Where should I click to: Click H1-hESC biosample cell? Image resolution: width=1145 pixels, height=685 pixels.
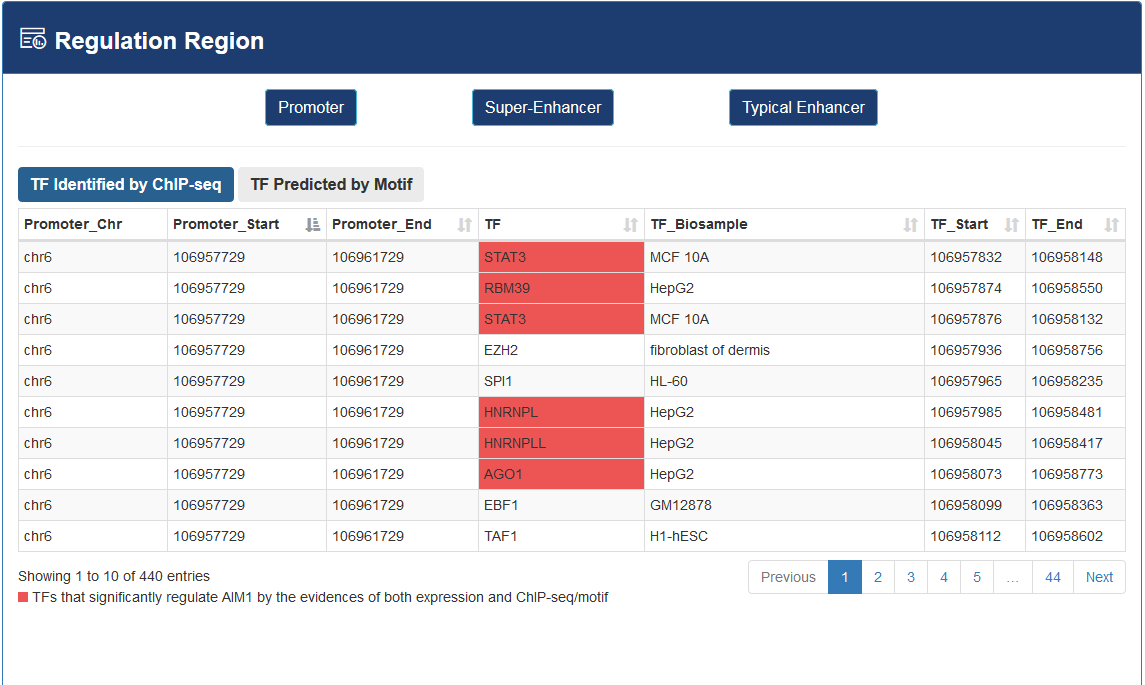click(784, 536)
